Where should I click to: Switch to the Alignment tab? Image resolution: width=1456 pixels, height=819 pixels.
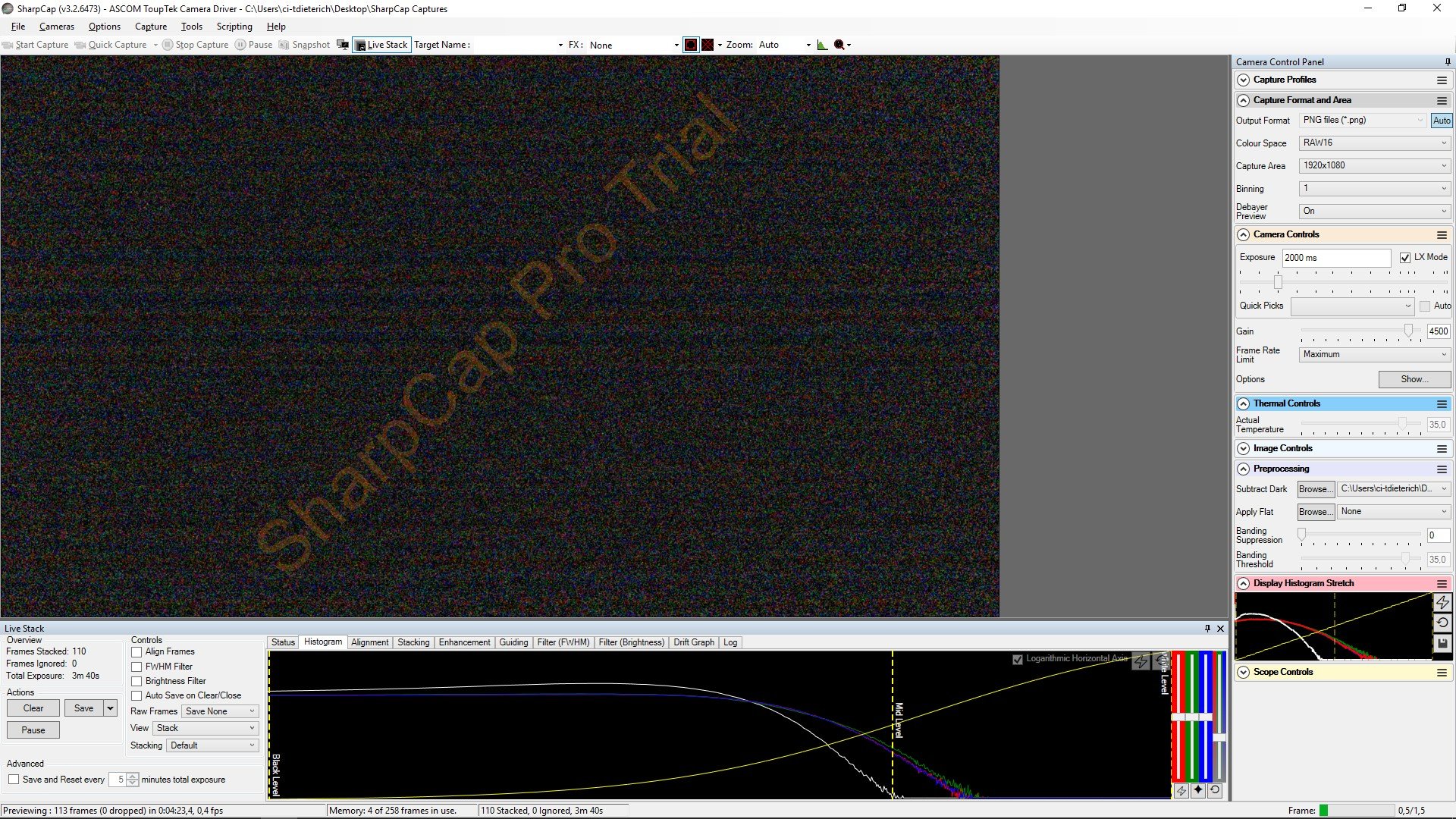click(370, 642)
